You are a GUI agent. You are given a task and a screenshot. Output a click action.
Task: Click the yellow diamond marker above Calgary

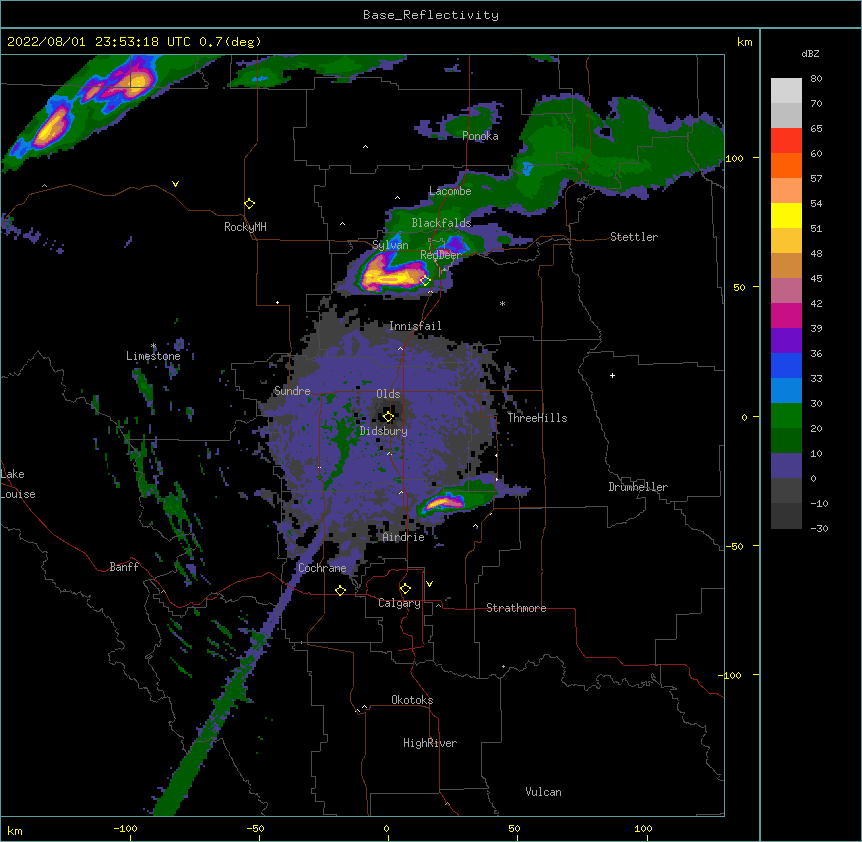(405, 589)
